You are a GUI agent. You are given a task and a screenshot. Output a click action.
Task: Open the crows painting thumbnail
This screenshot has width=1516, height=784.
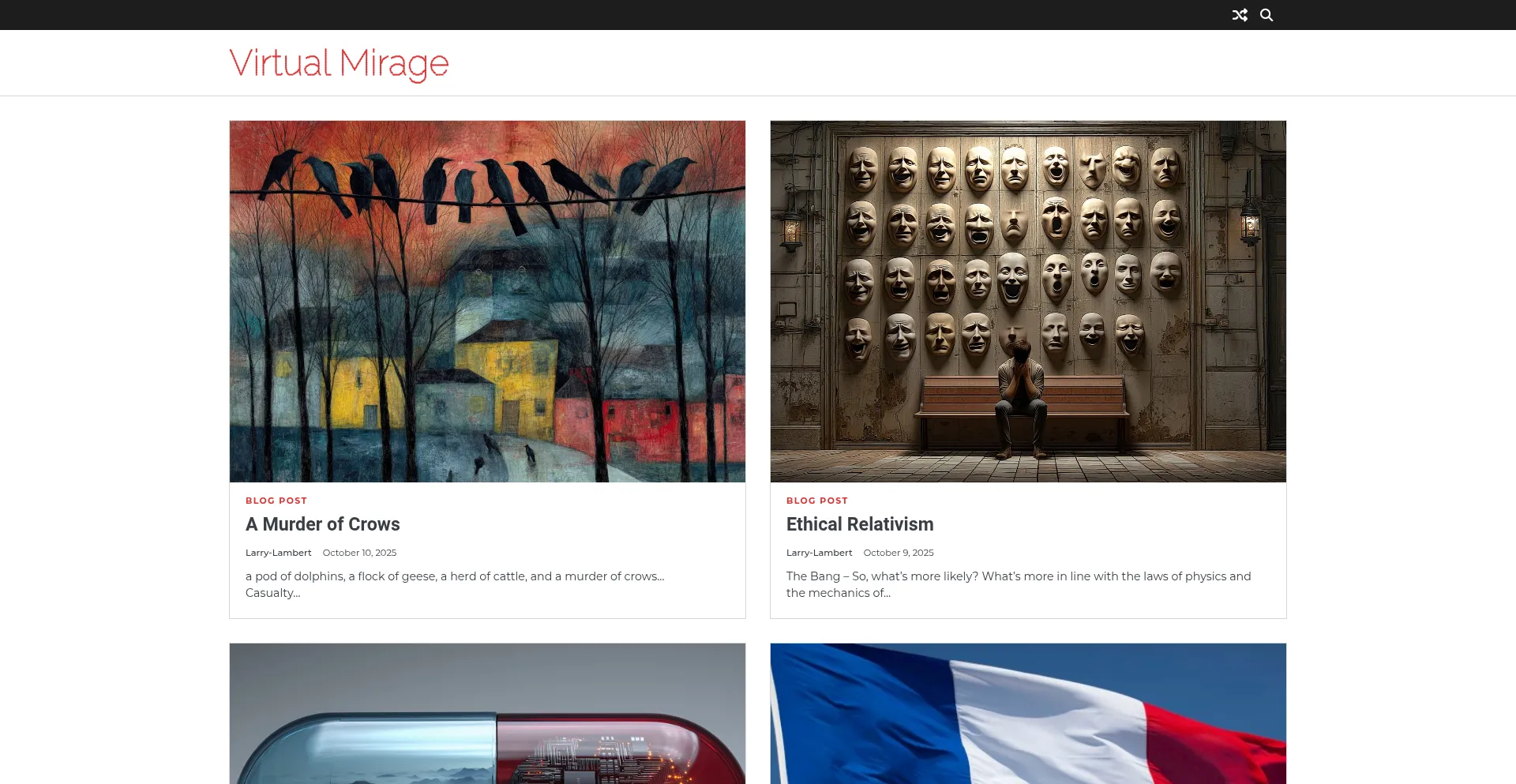coord(487,302)
